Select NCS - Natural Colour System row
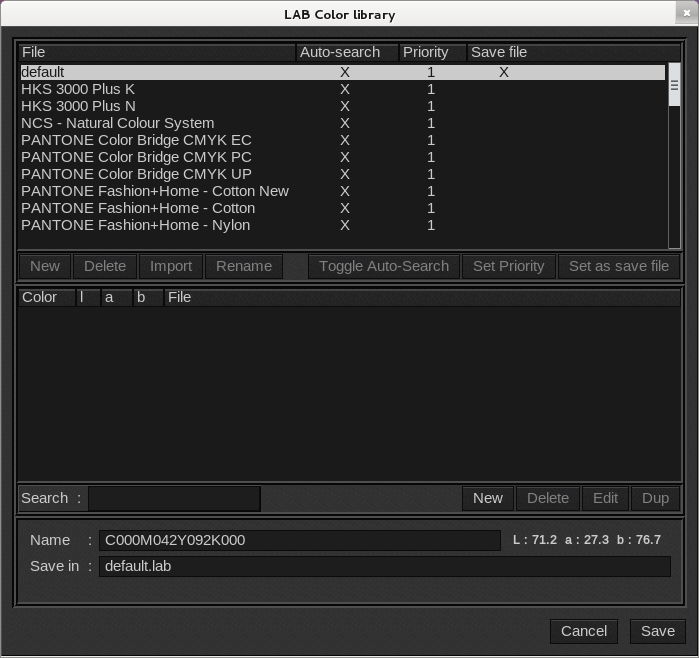Image resolution: width=699 pixels, height=658 pixels. pos(117,123)
